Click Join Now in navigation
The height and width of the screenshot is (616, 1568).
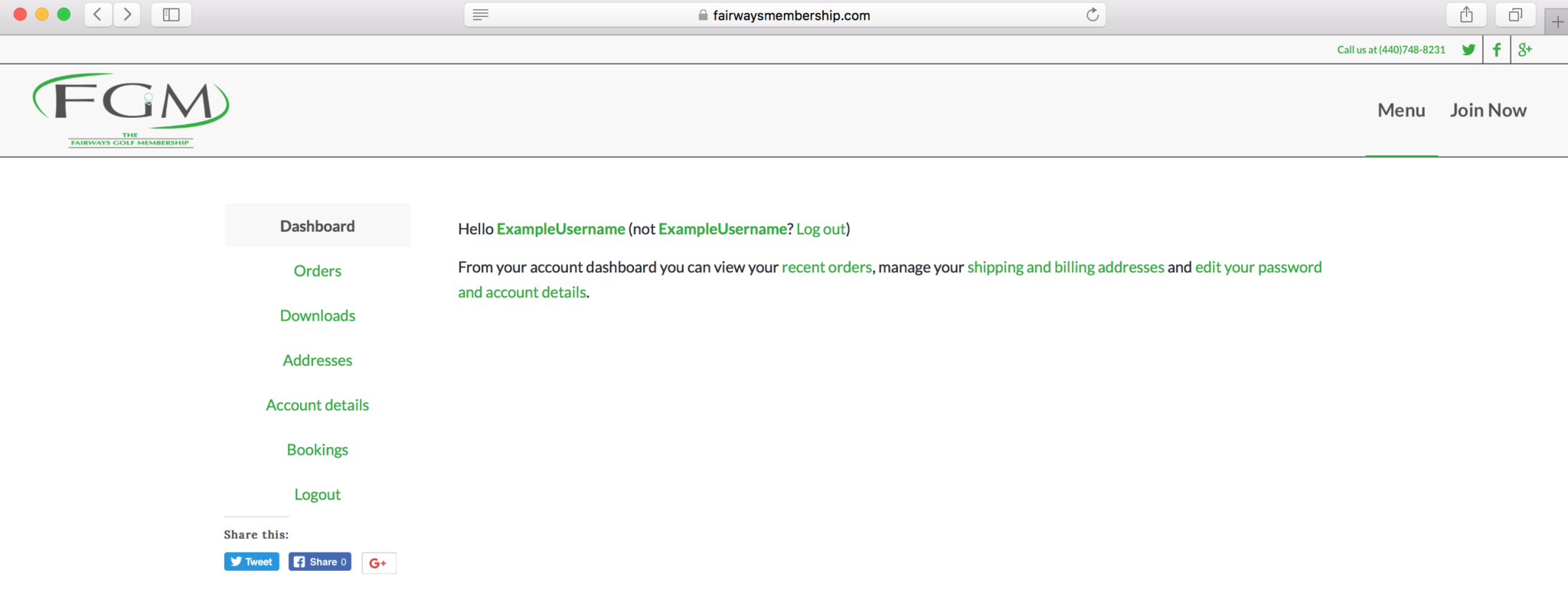[x=1488, y=110]
